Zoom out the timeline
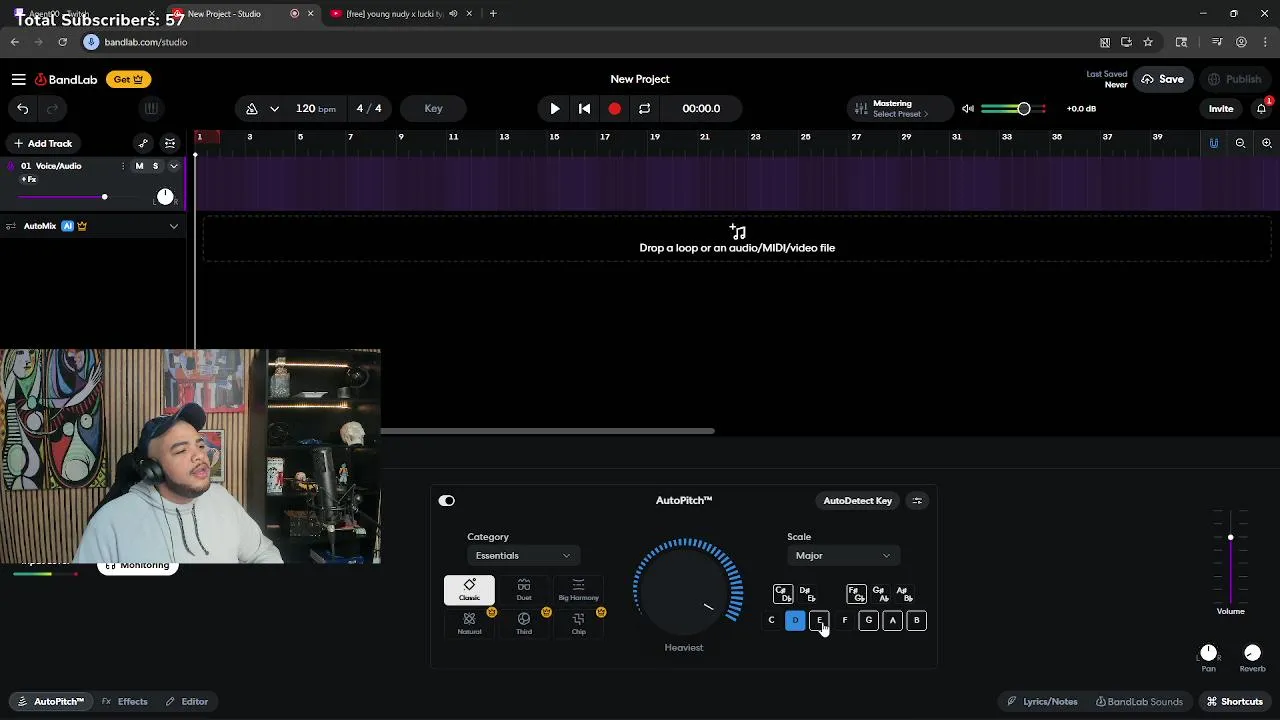1280x720 pixels. (1240, 143)
